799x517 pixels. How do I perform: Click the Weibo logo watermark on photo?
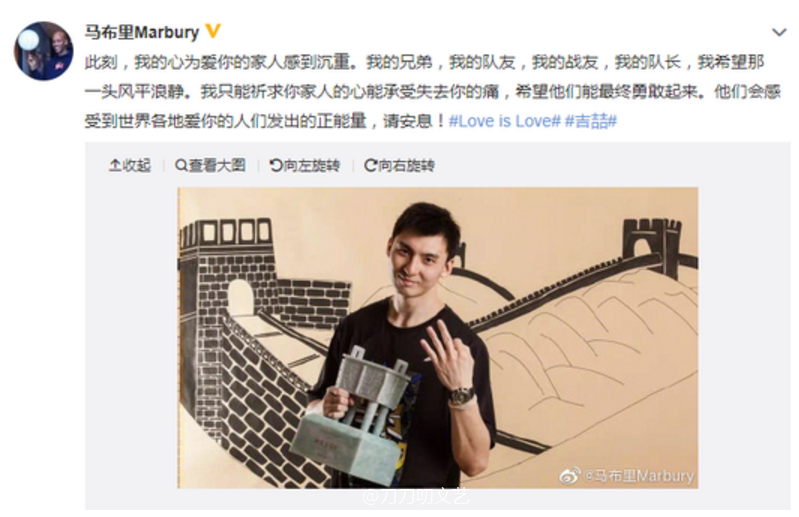click(570, 476)
